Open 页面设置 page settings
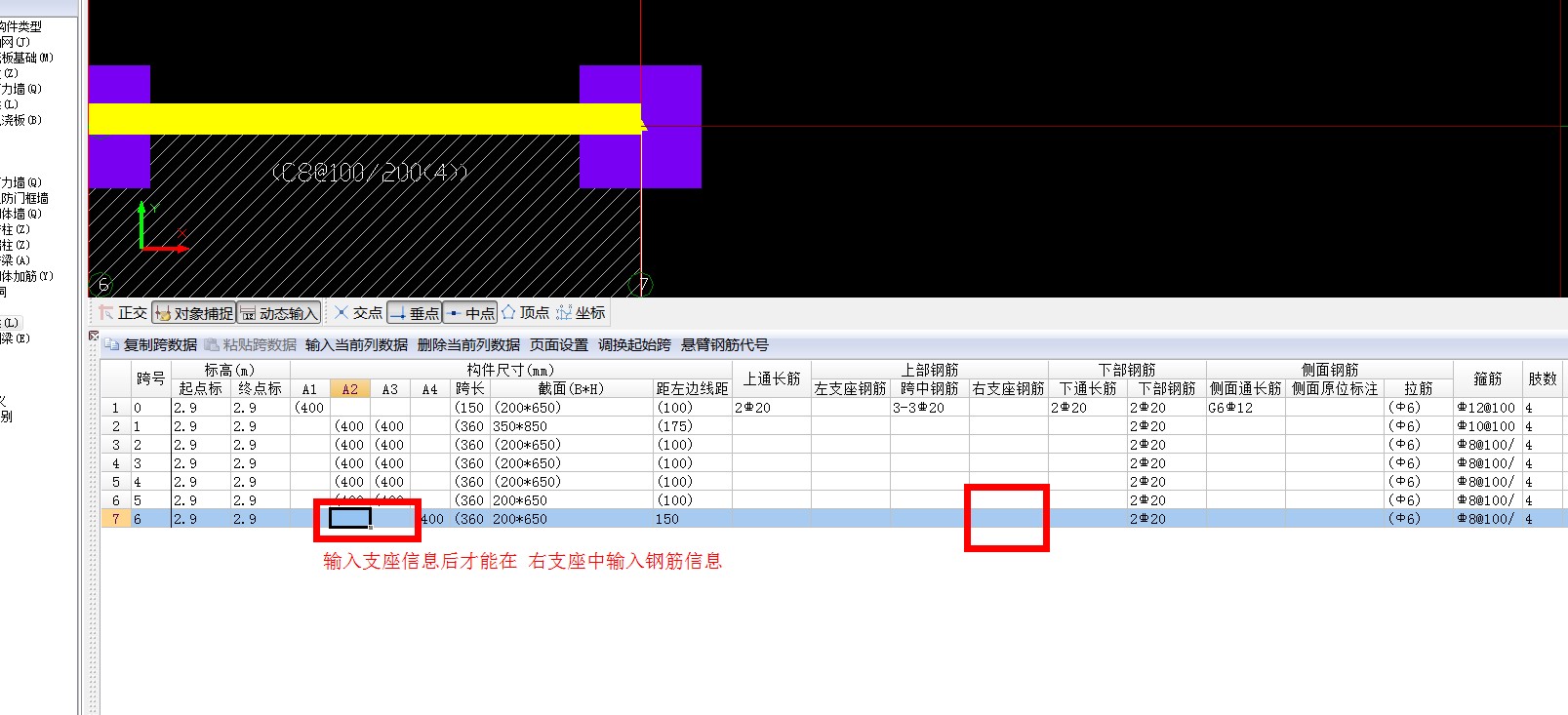The image size is (1568, 715). (559, 345)
